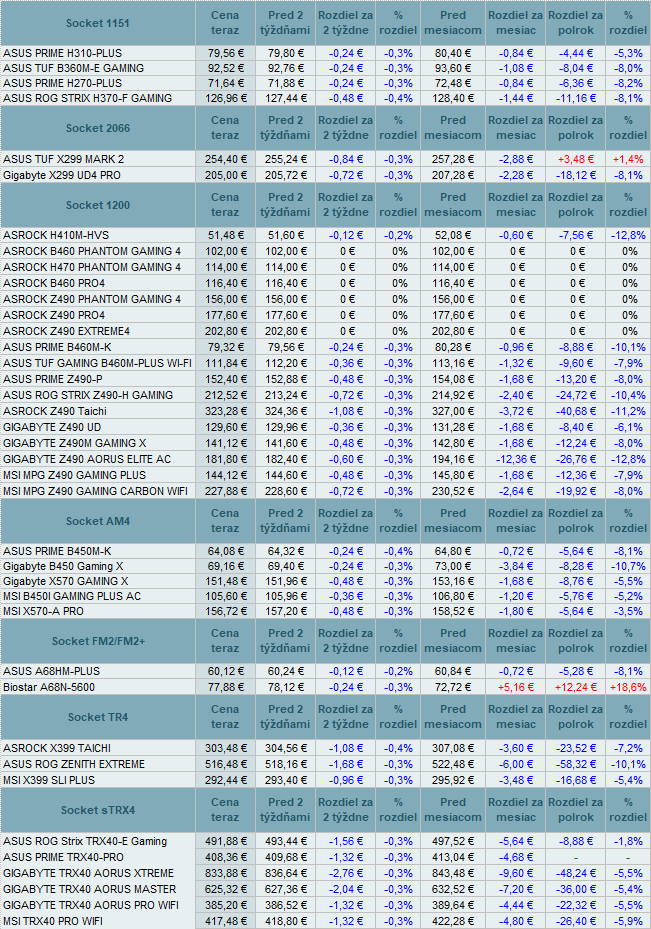This screenshot has height=929, width=651.
Task: Click the Socket 2066 section header
Action: [x=98, y=128]
